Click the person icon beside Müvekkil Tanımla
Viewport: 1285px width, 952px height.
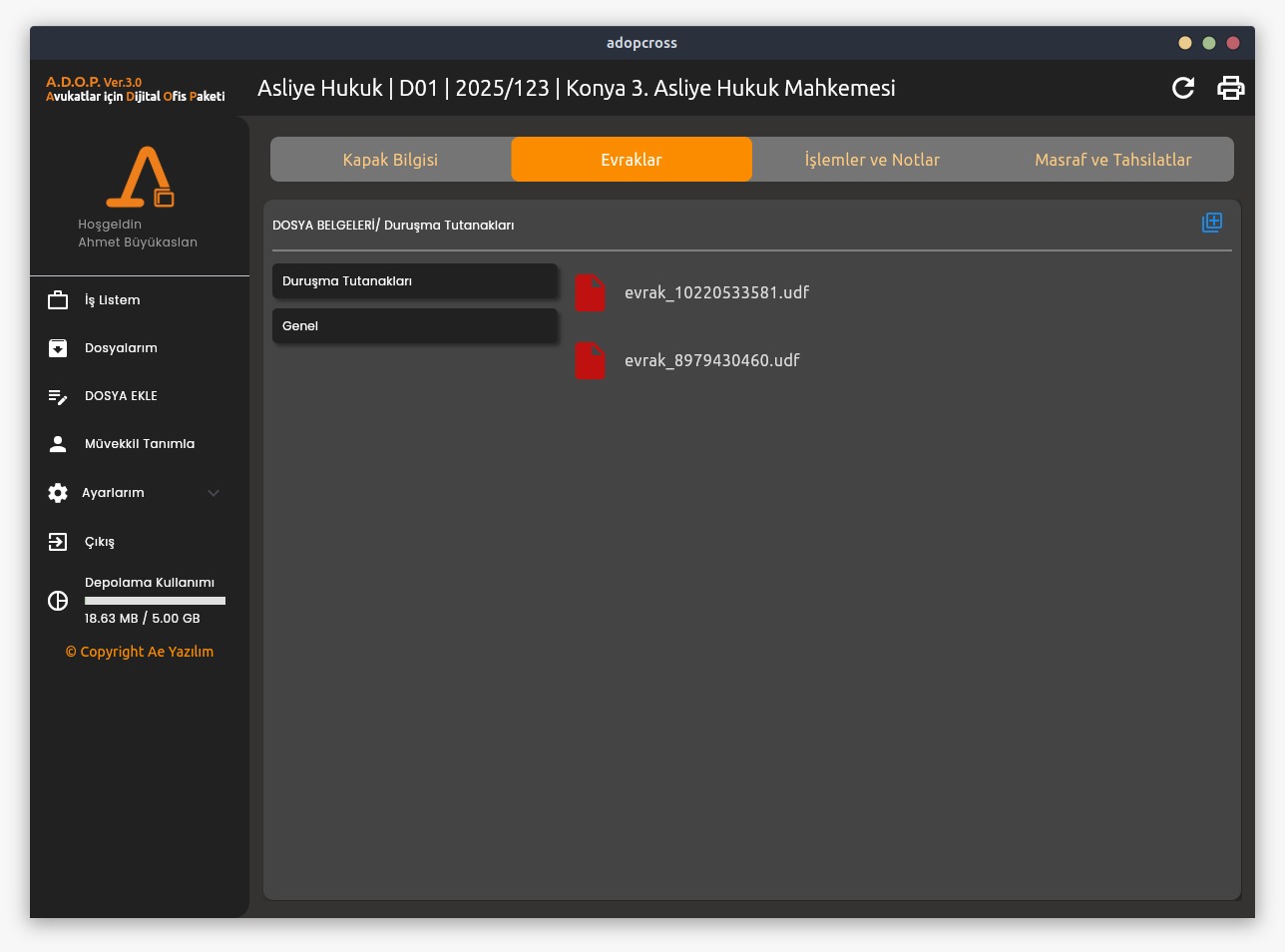click(x=58, y=444)
